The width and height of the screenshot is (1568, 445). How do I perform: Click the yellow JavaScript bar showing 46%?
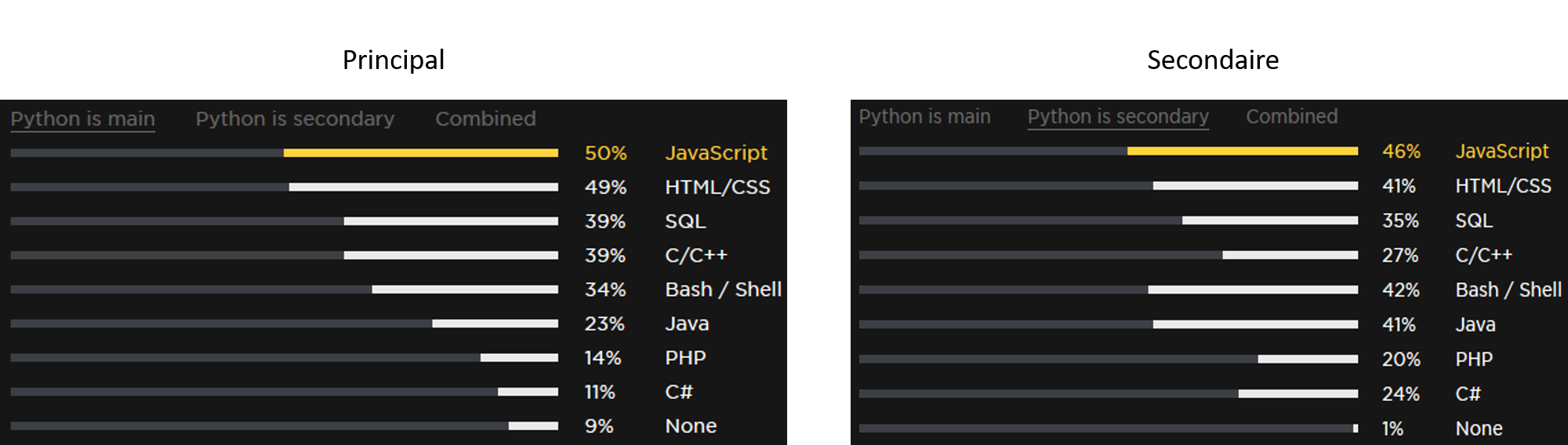click(x=1242, y=151)
